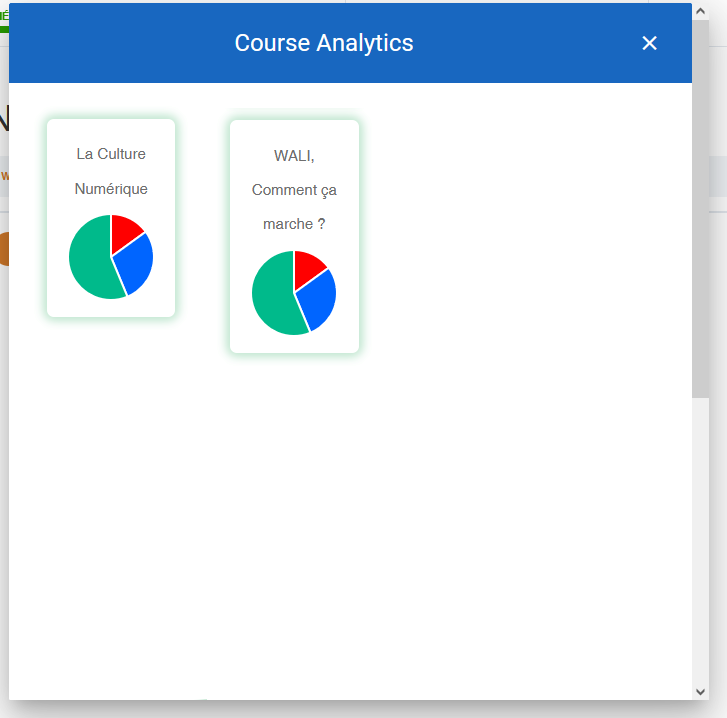The image size is (727, 718).
Task: Click the orange avatar behind the dialog
Action: [x=4, y=249]
